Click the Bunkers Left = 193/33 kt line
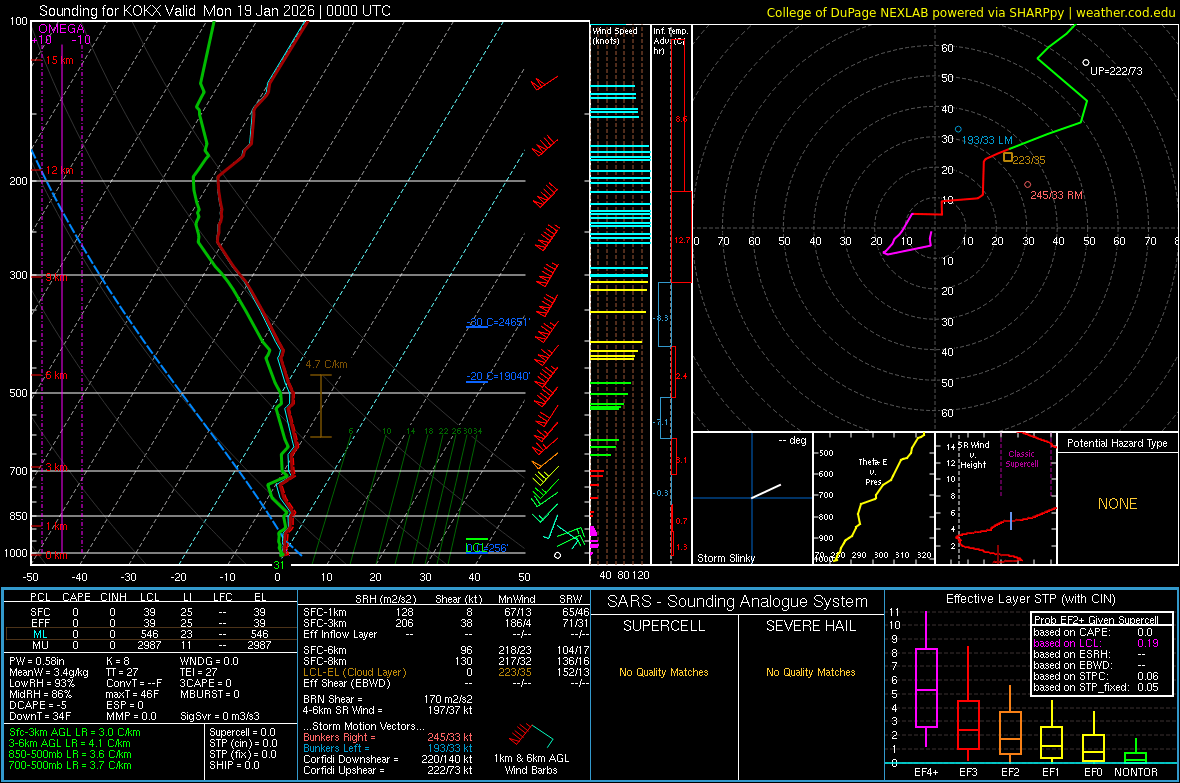This screenshot has height=783, width=1180. point(388,748)
